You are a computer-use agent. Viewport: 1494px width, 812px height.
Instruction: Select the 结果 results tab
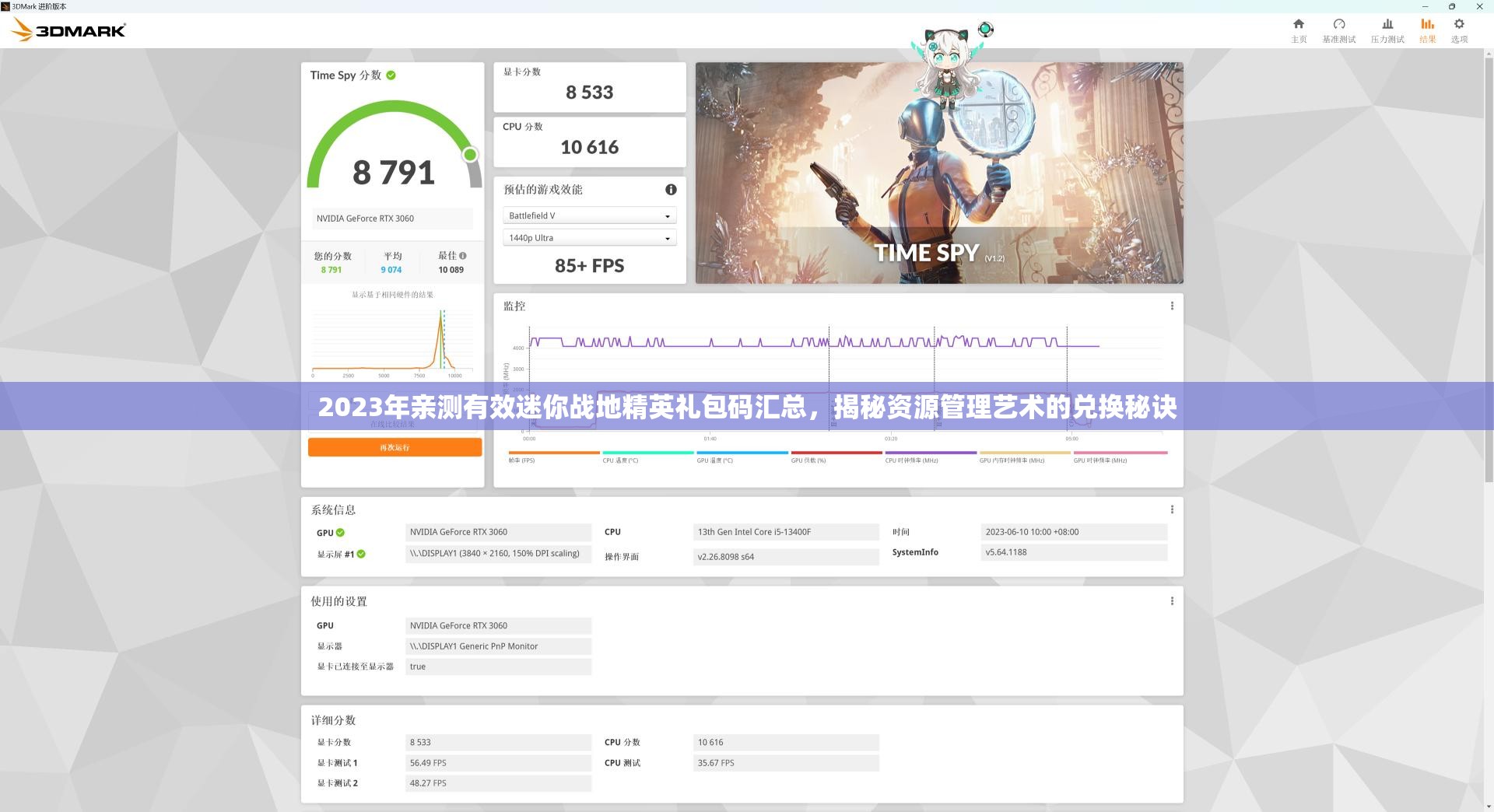pyautogui.click(x=1427, y=30)
